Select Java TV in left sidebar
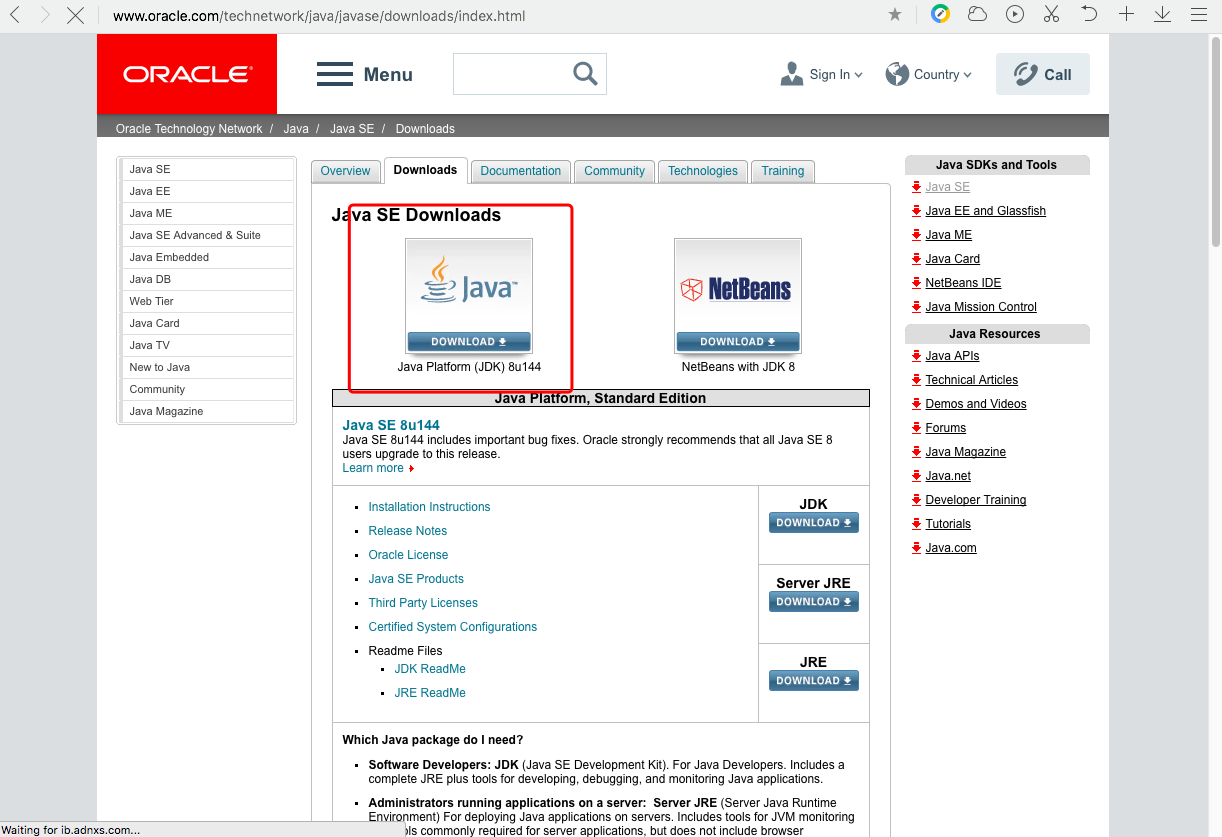 (x=207, y=345)
